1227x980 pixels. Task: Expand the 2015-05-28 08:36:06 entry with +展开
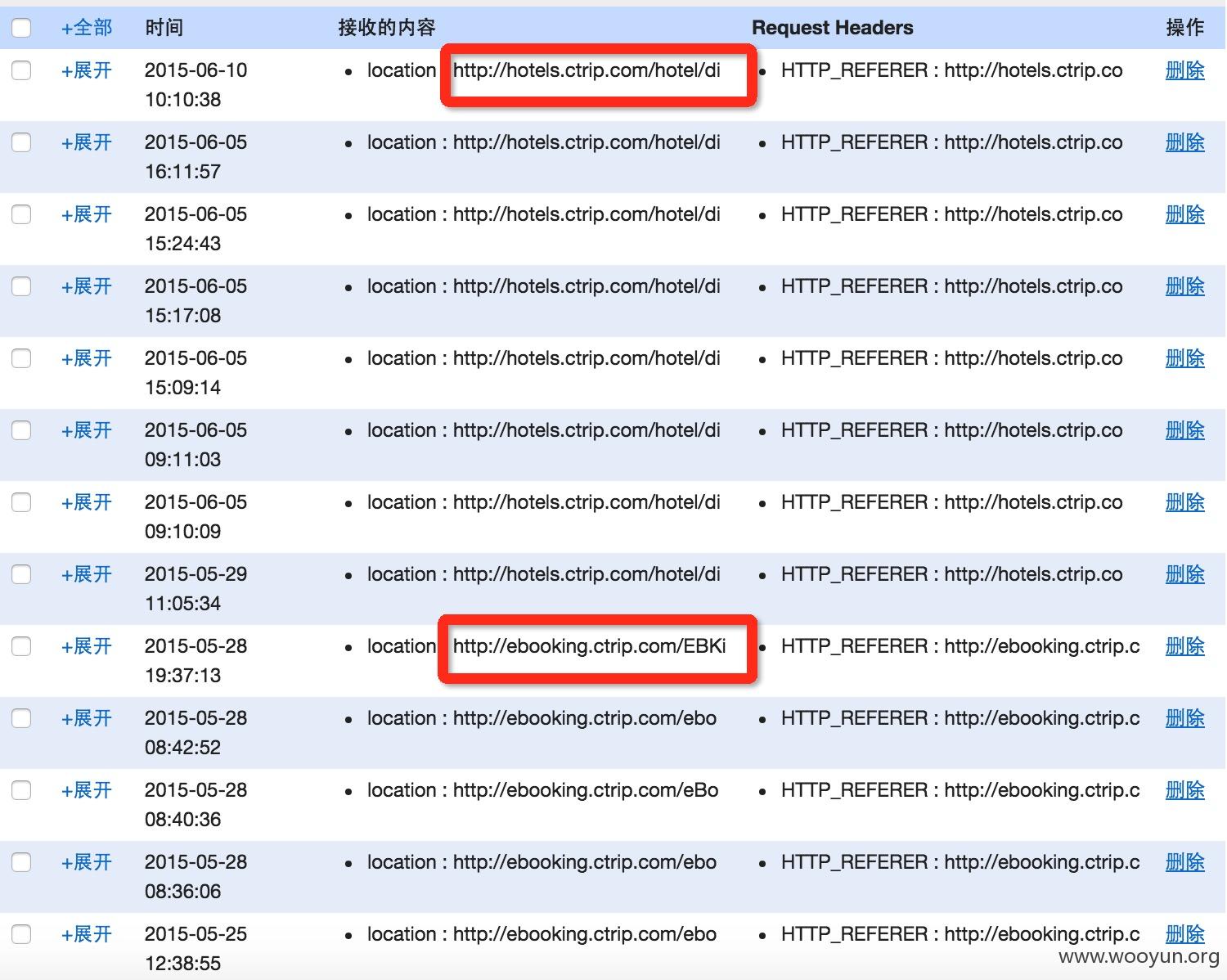87,862
